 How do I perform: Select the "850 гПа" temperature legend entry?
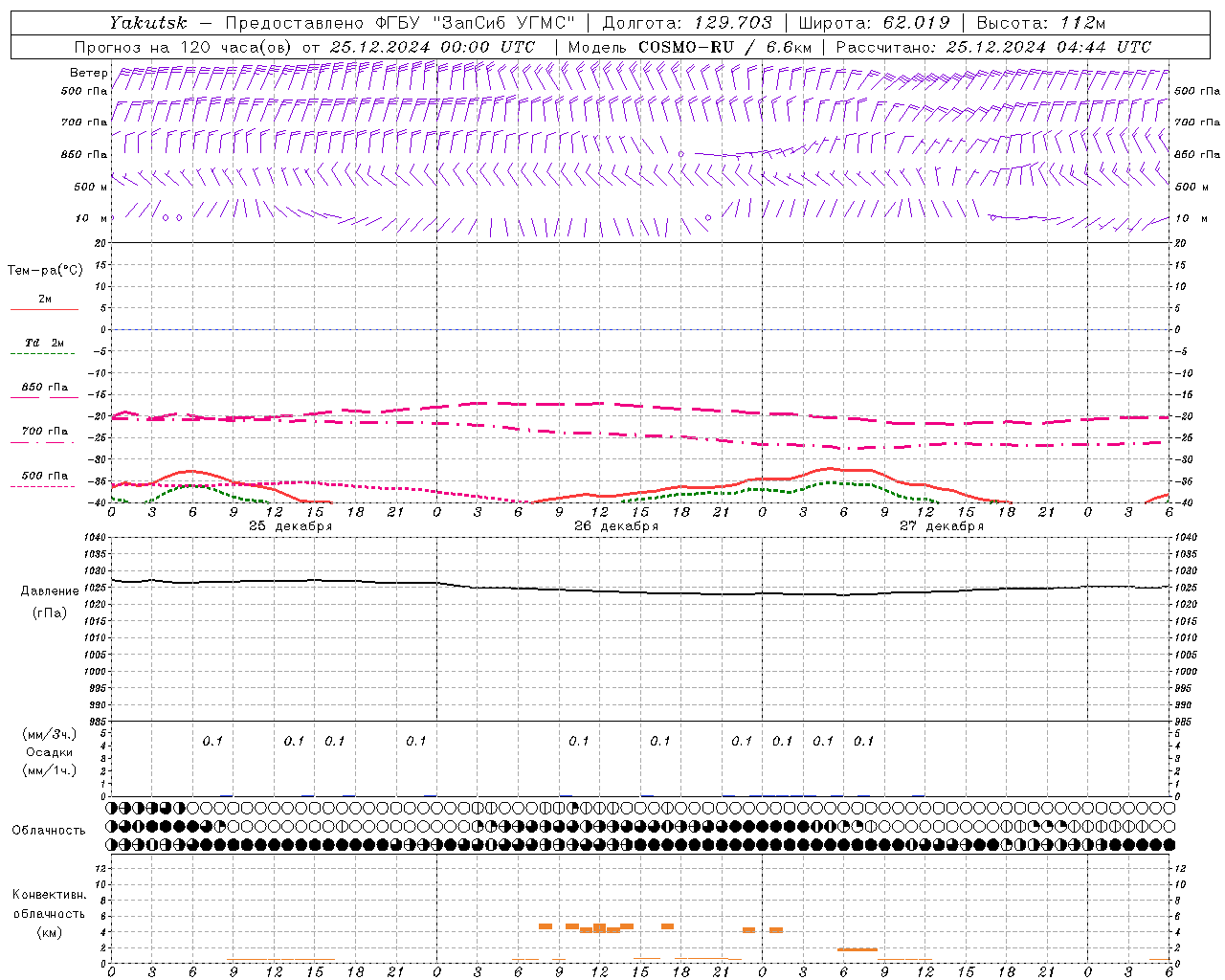coord(45,388)
